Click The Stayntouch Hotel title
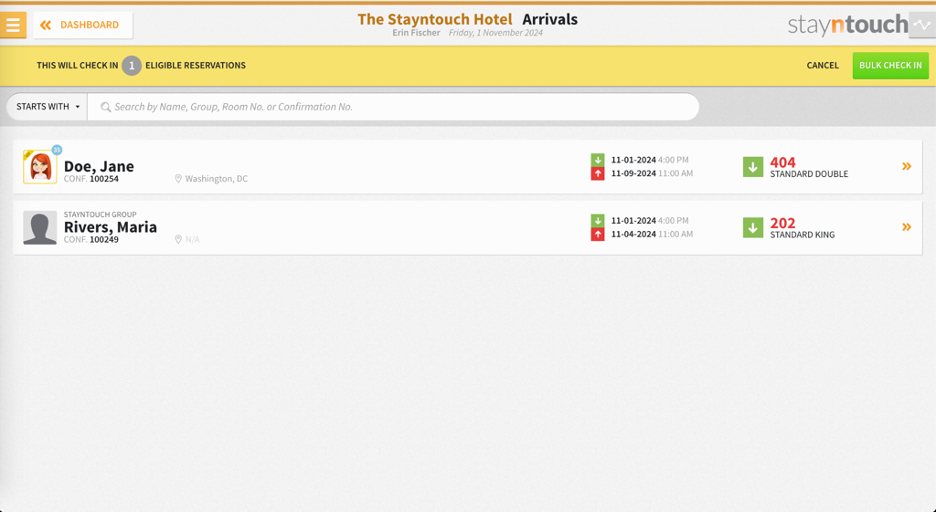 435,19
